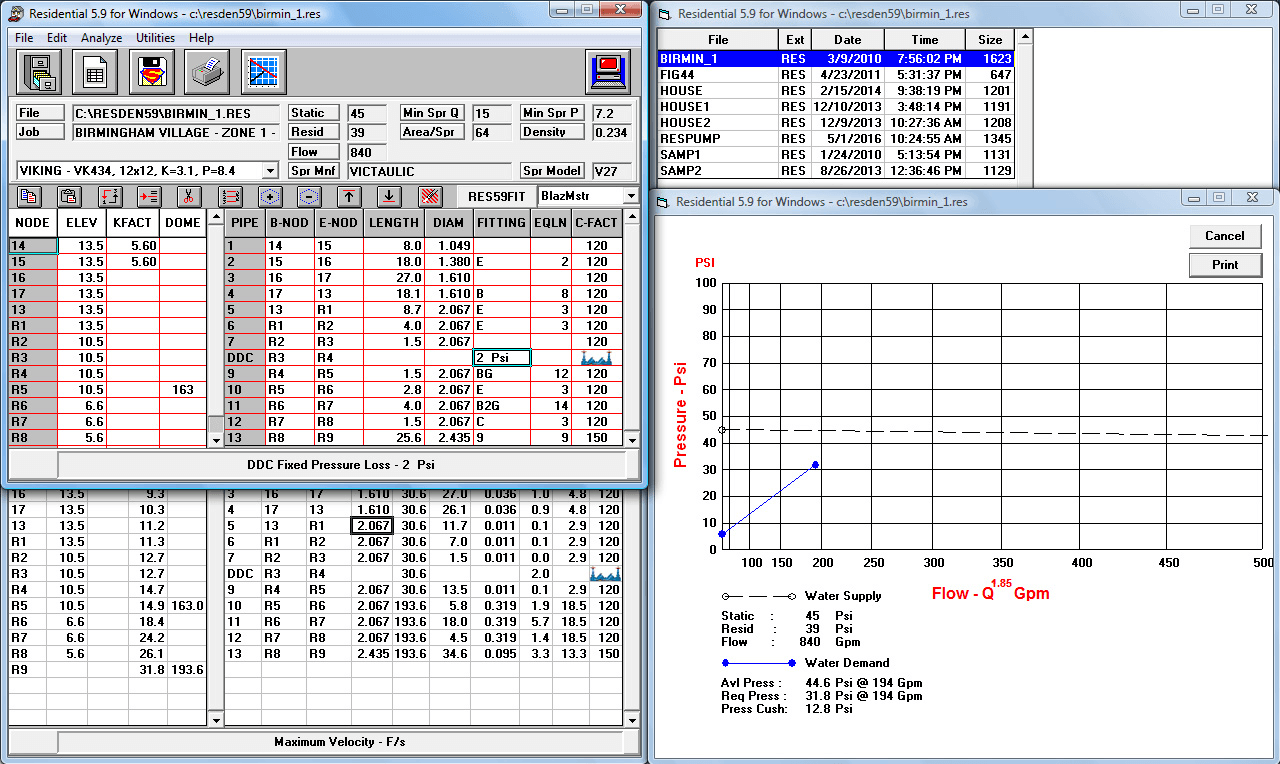Click the DDC Fixed Pressure Loss status bar
This screenshot has width=1280, height=764.
click(341, 465)
